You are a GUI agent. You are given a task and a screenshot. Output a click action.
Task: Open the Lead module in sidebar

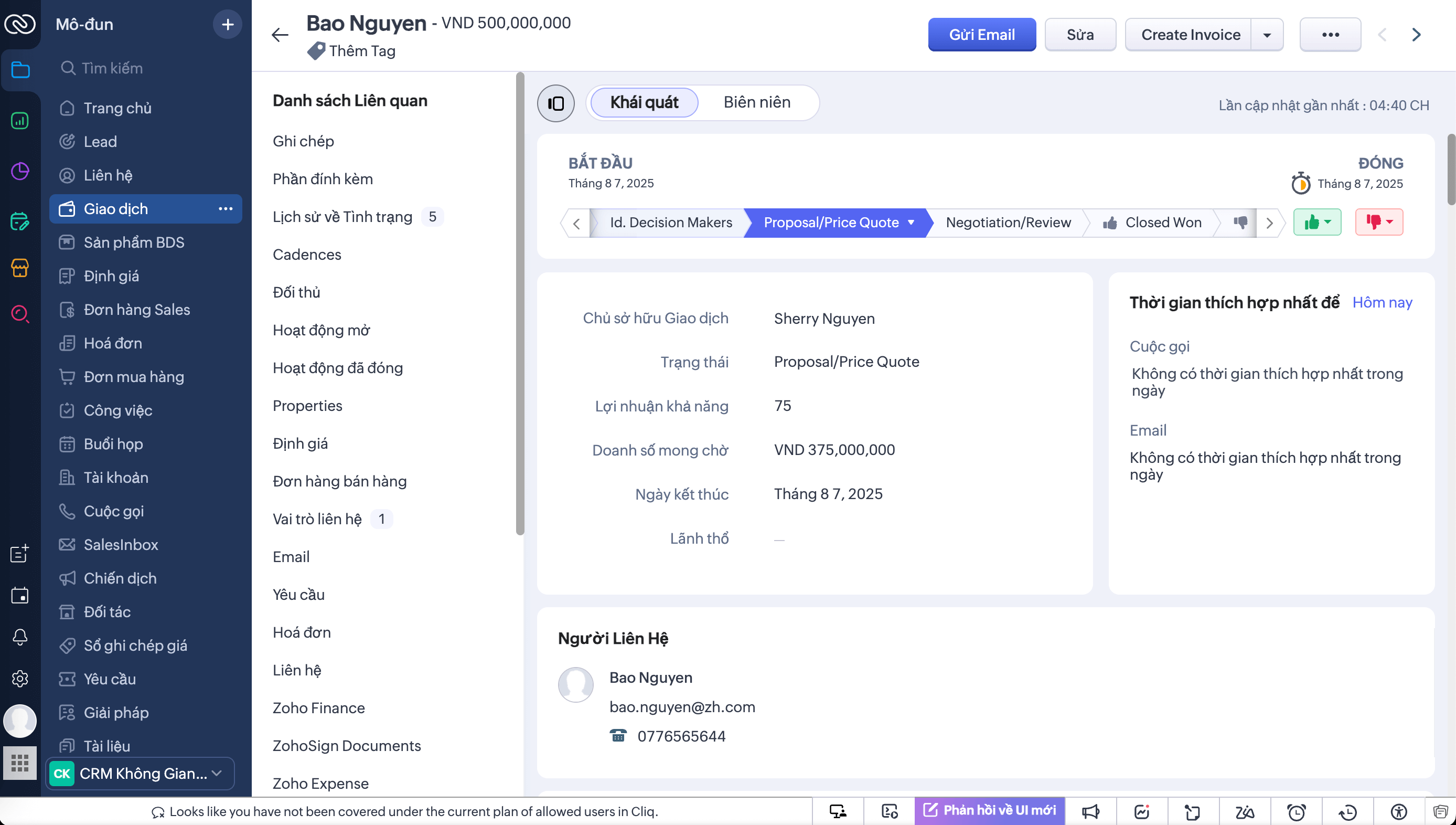[145, 142]
